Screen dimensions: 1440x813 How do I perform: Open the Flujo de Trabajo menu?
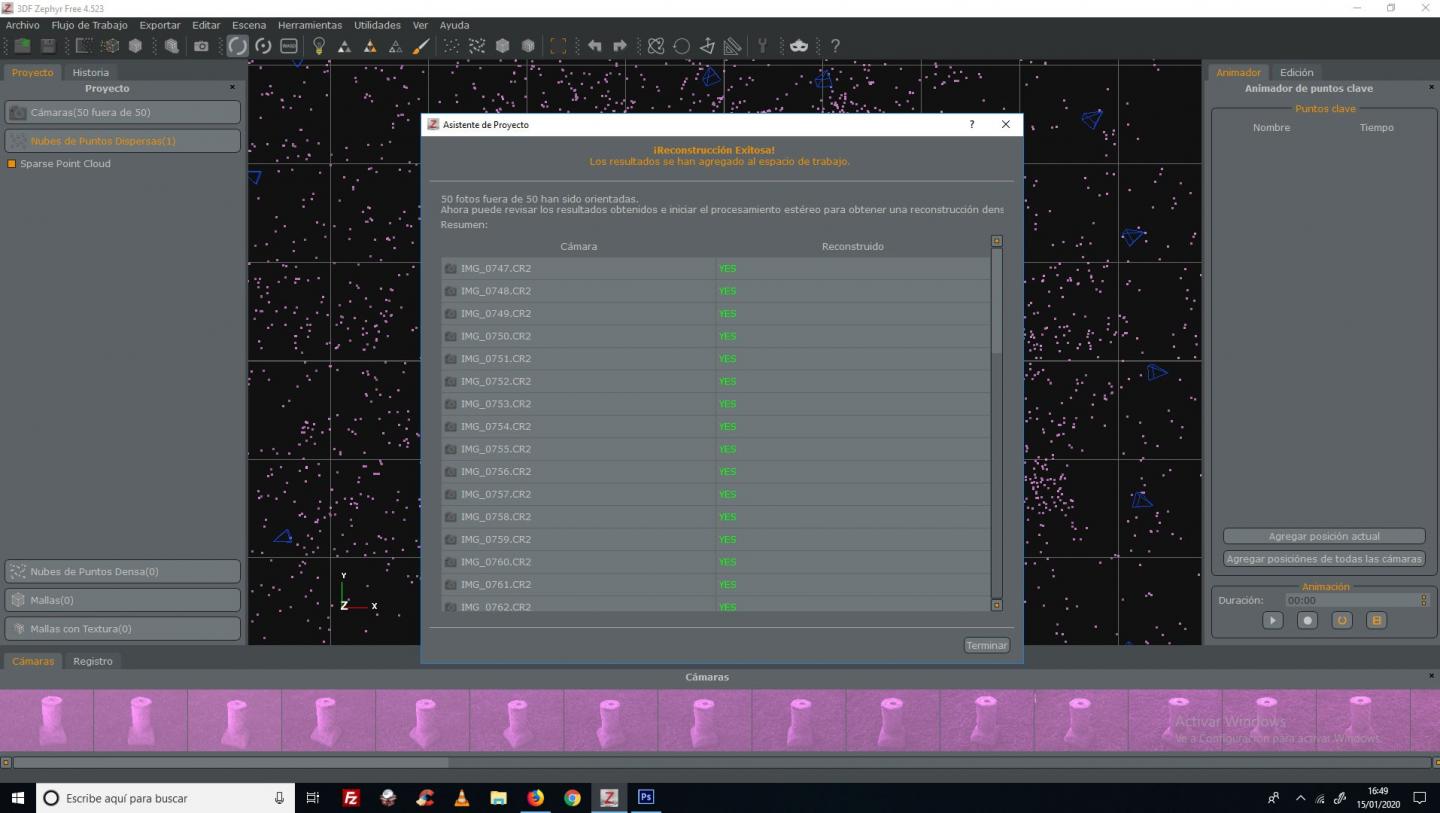[x=89, y=25]
